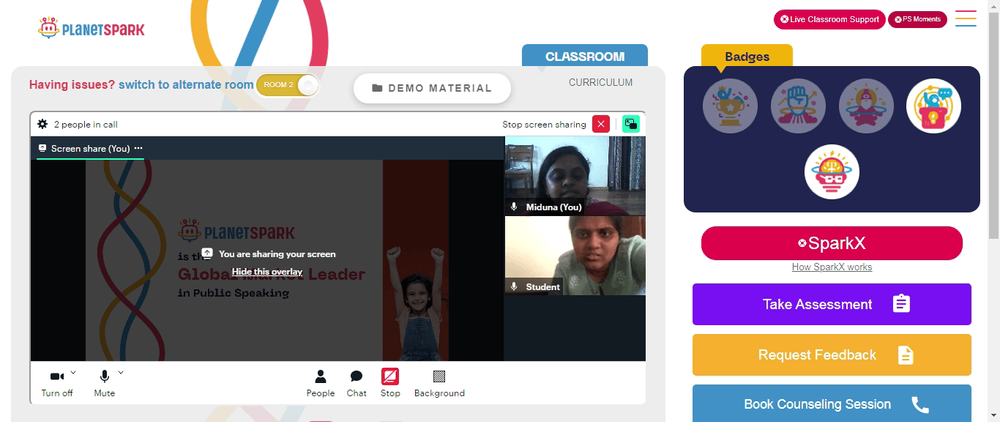This screenshot has height=422, width=1000.
Task: Turn off the camera
Action: tap(57, 383)
